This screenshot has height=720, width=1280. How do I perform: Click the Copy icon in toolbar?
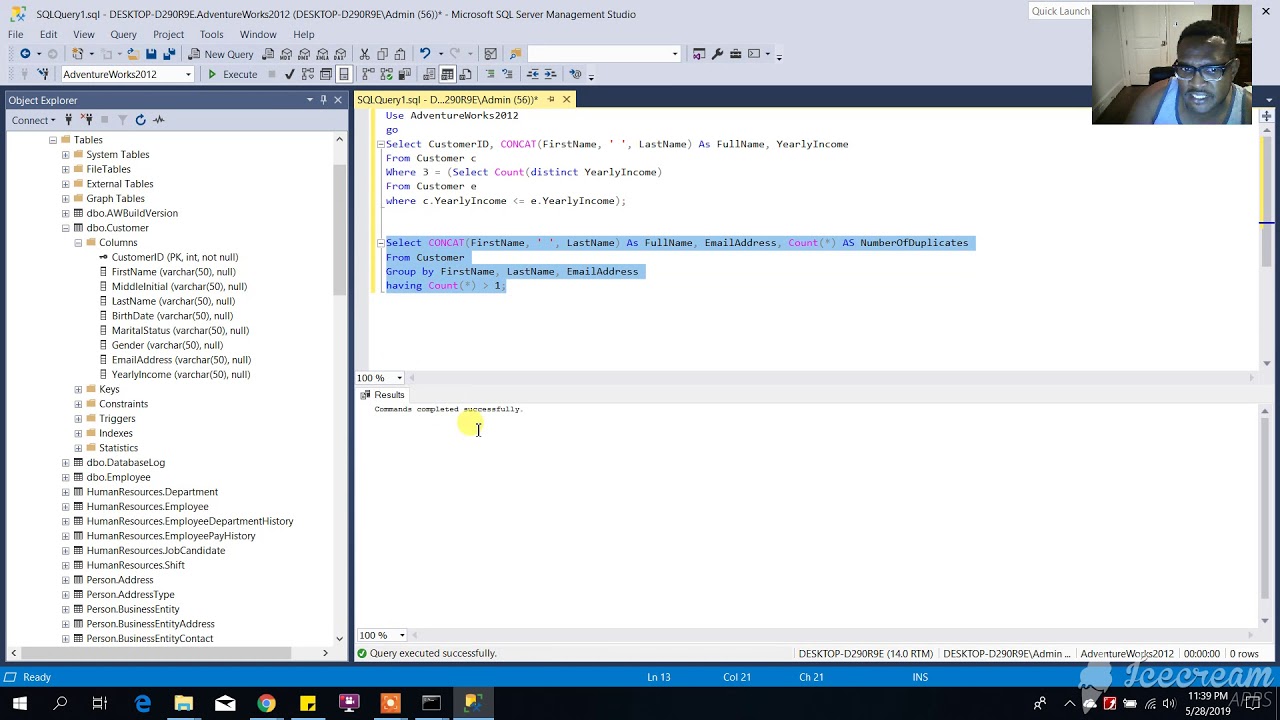383,54
